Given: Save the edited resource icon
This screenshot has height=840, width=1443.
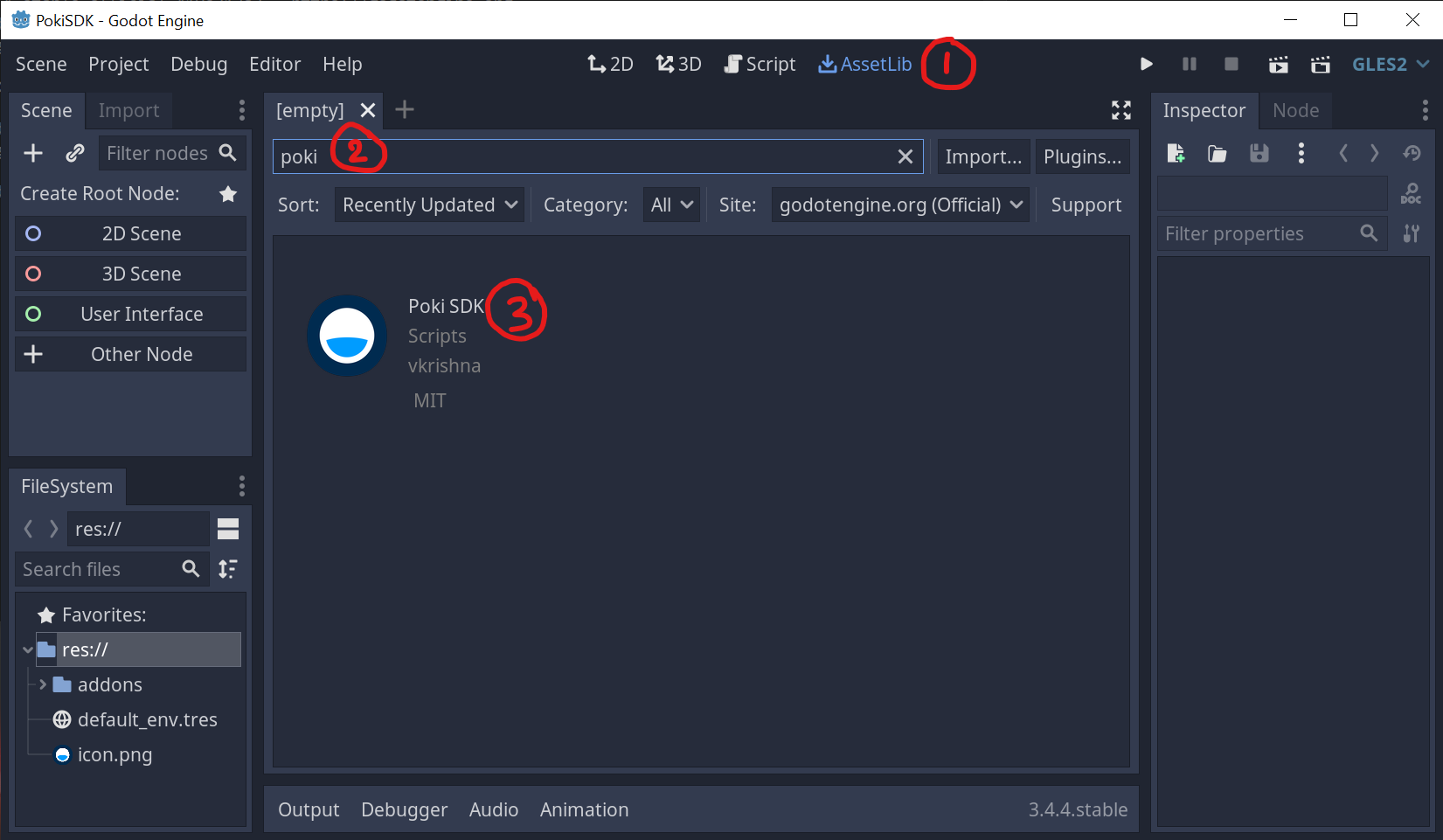Looking at the screenshot, I should [x=1259, y=154].
